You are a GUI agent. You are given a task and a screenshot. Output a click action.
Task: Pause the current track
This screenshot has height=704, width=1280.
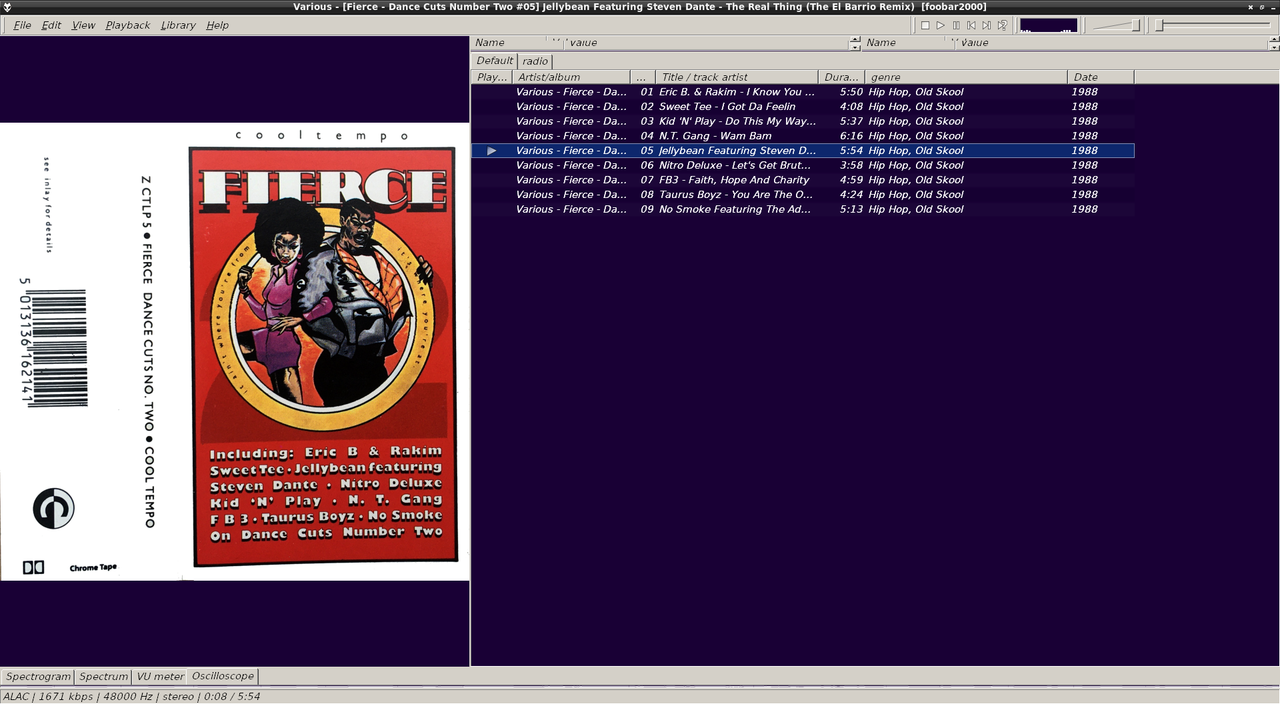(956, 25)
